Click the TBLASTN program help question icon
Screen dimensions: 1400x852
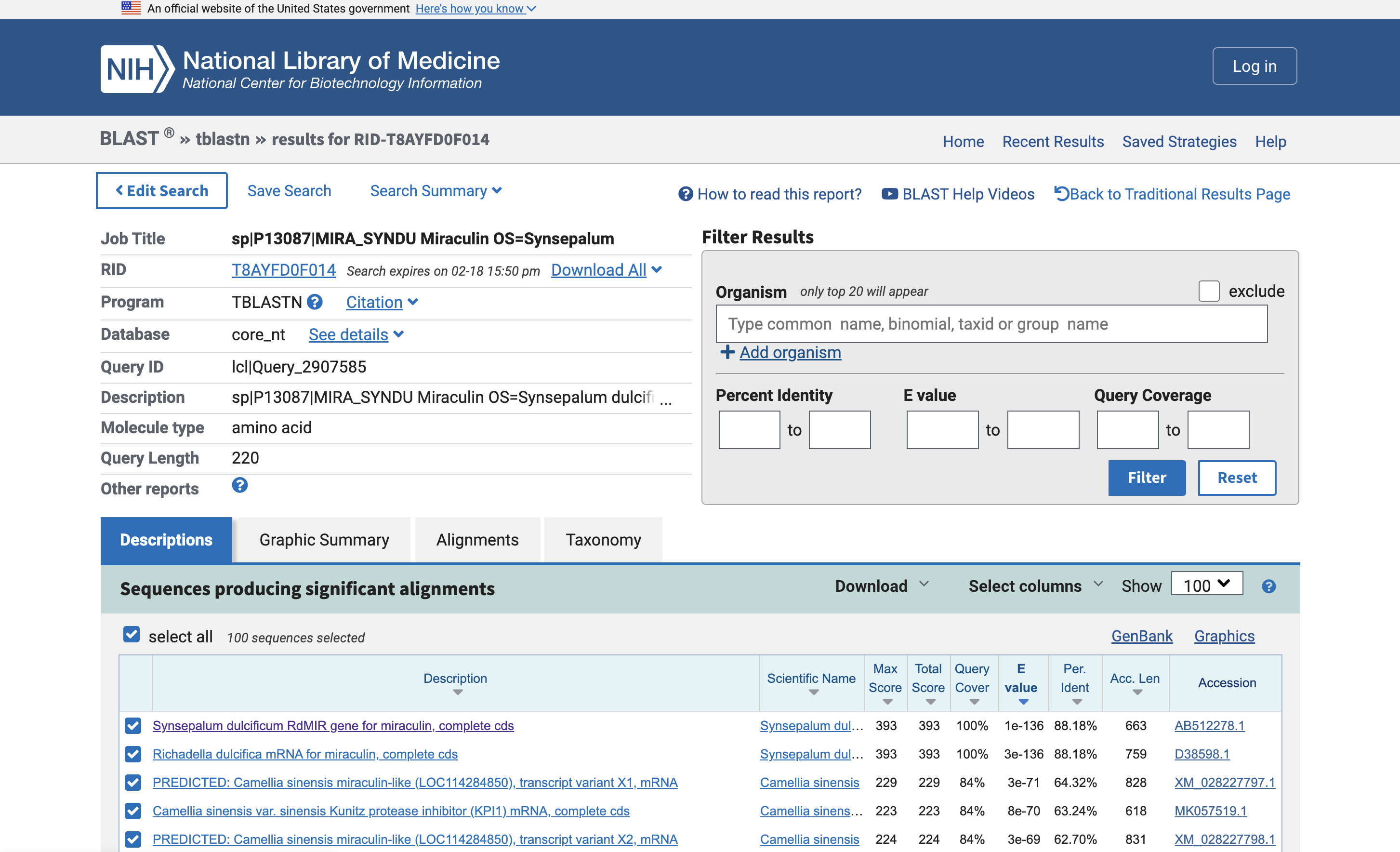click(314, 302)
